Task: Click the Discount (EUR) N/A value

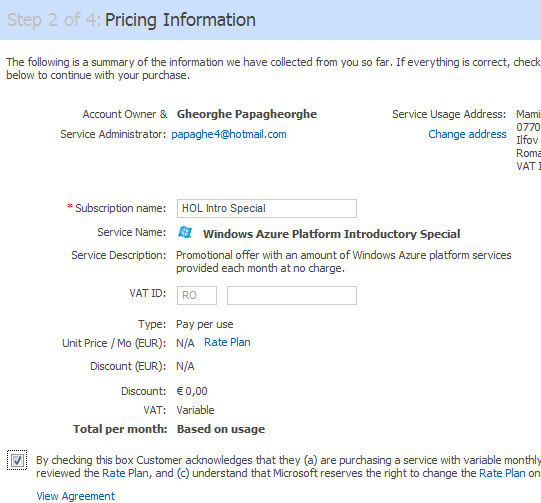Action: pos(185,366)
